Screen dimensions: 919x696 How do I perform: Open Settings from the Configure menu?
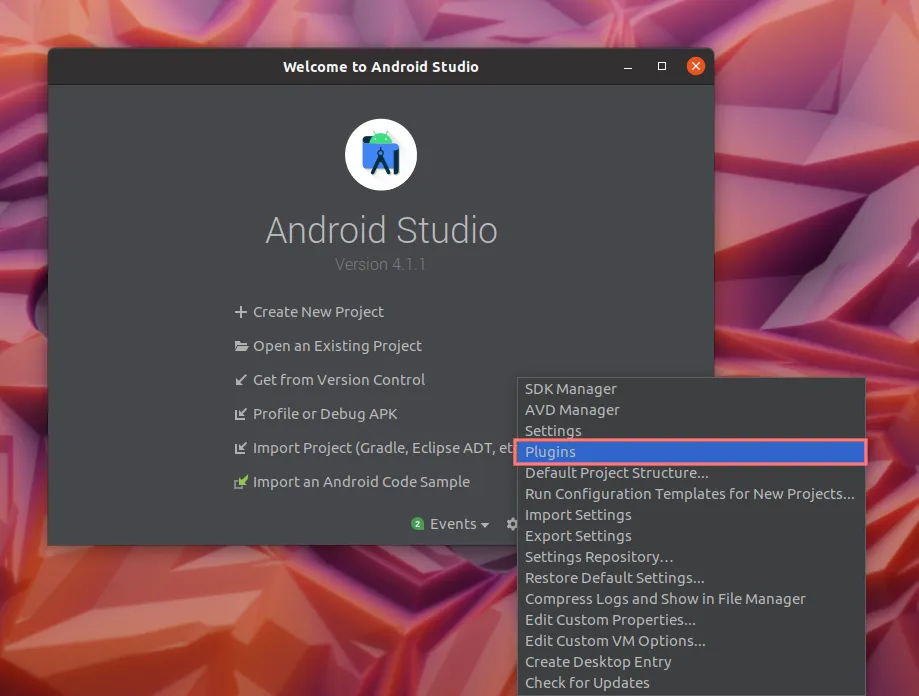click(x=691, y=431)
